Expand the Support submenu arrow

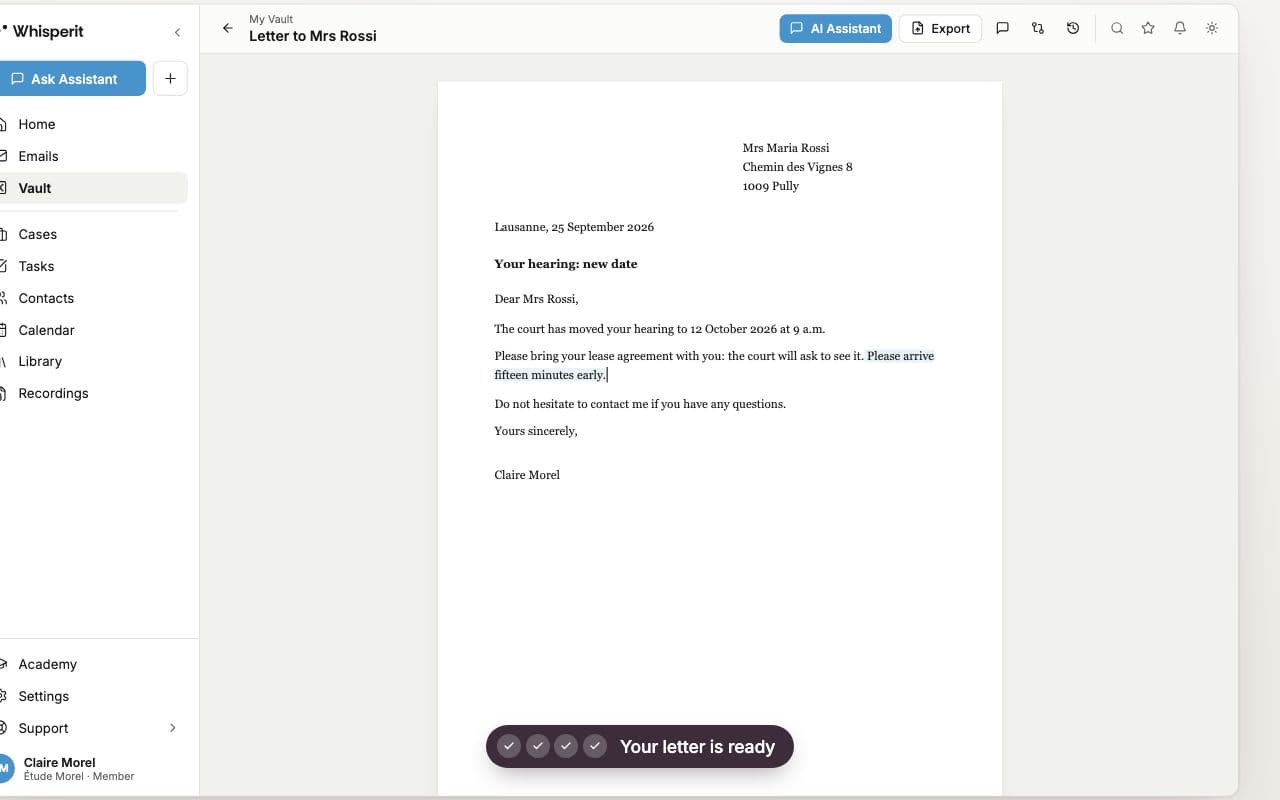pyautogui.click(x=172, y=728)
